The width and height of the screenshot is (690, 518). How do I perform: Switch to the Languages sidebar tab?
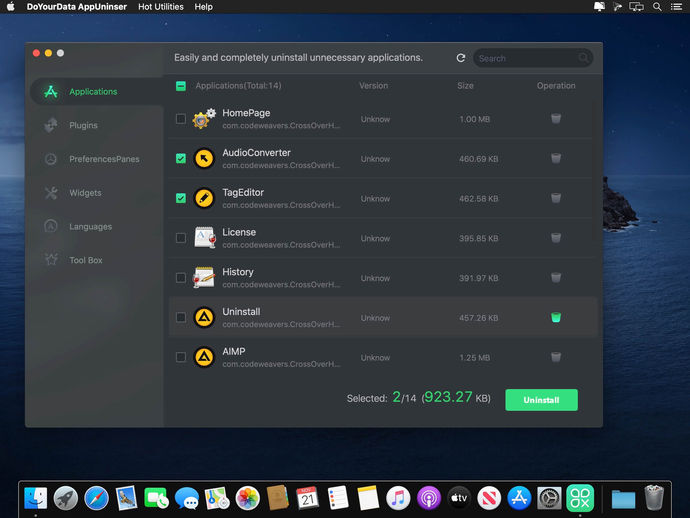tap(97, 227)
